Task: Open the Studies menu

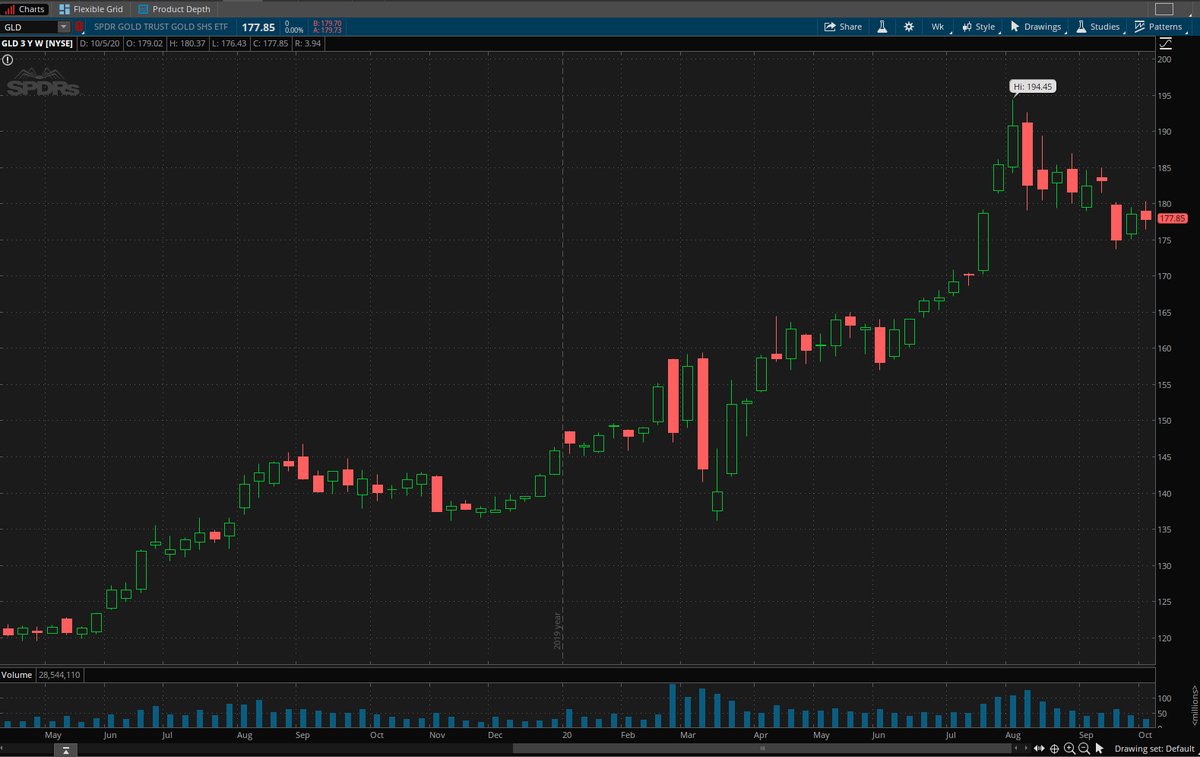Action: click(1097, 27)
